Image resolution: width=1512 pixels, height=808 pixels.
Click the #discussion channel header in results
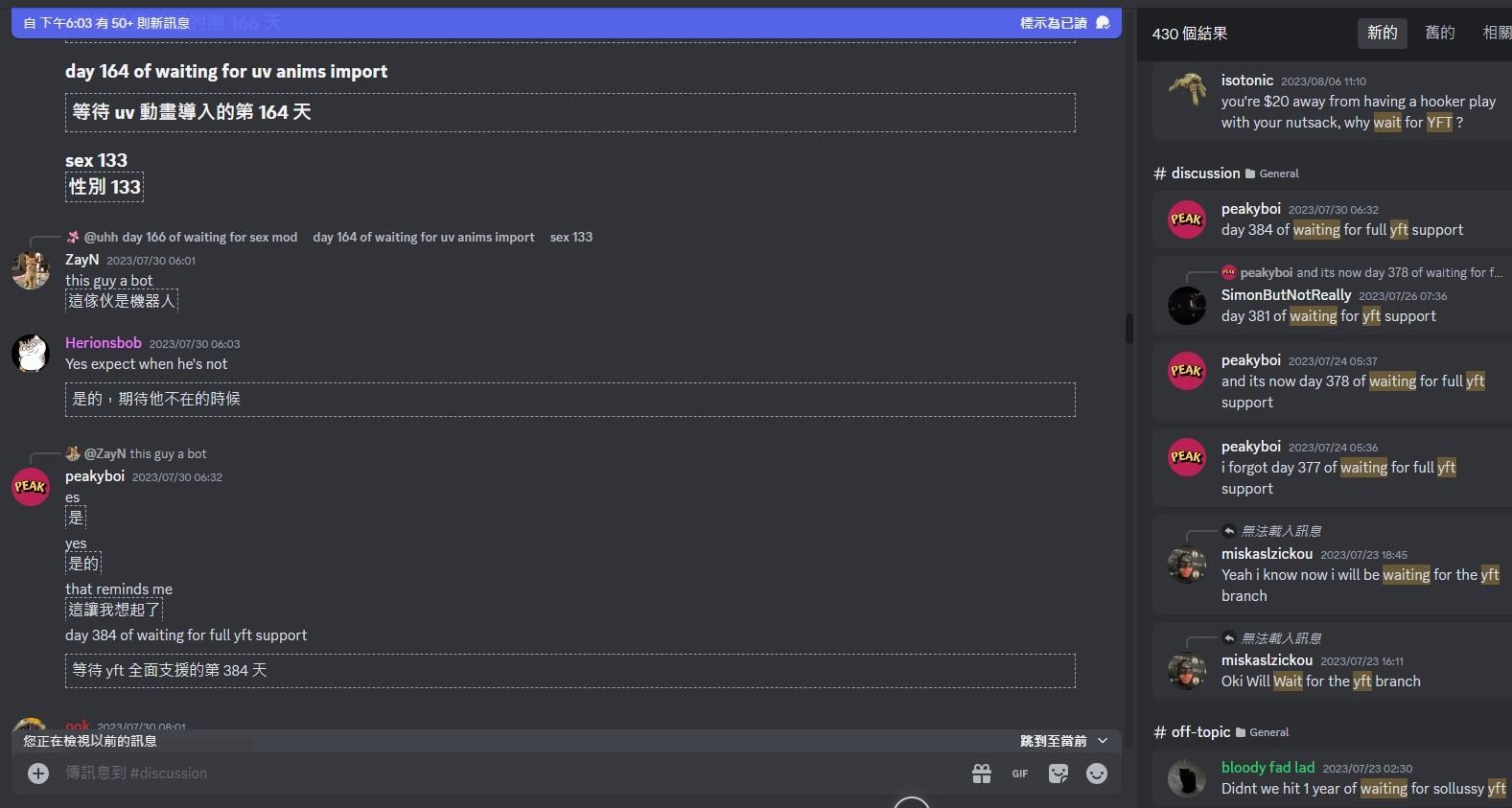(x=1205, y=173)
